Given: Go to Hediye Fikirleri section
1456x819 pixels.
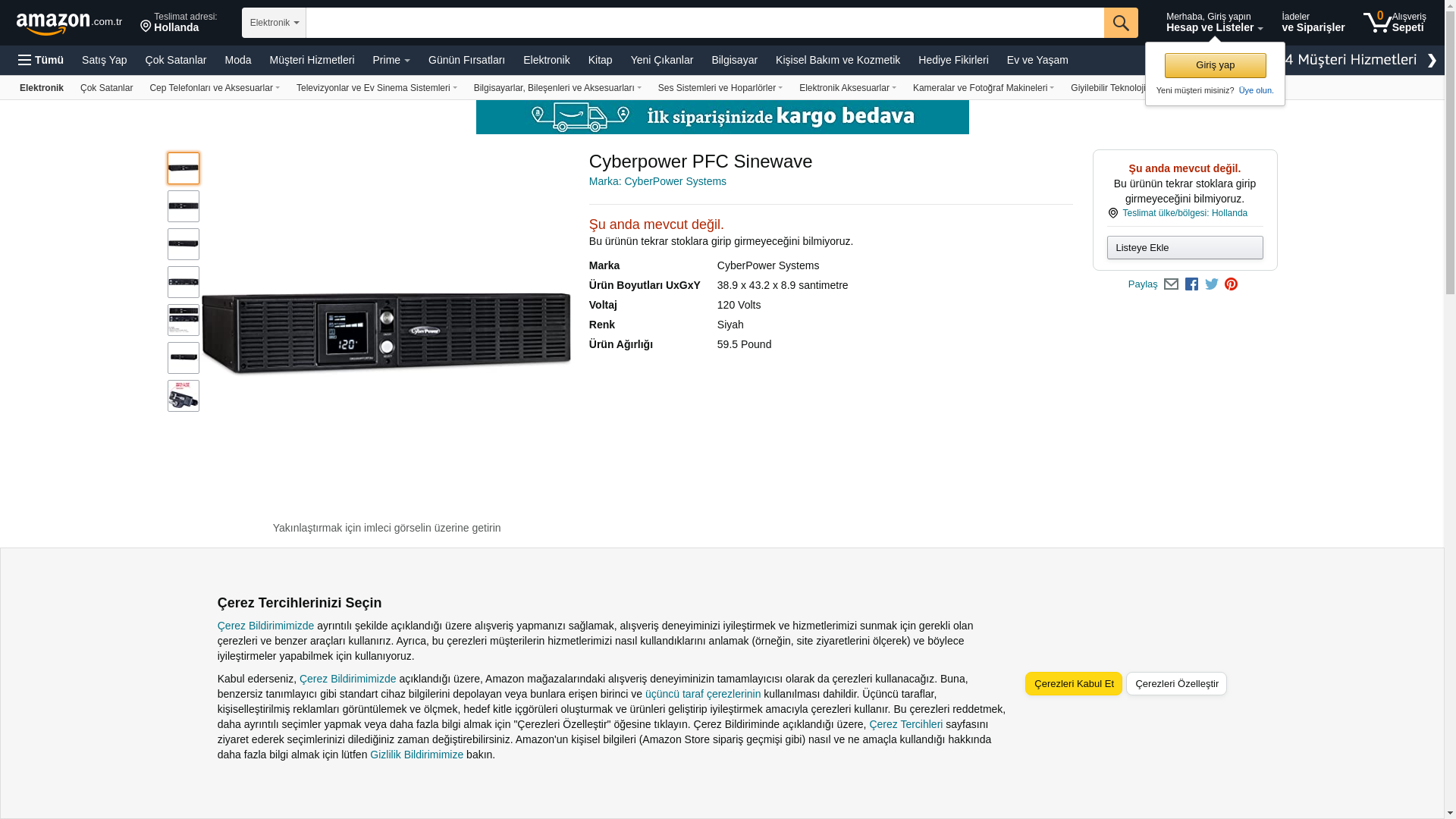Looking at the screenshot, I should 952,60.
